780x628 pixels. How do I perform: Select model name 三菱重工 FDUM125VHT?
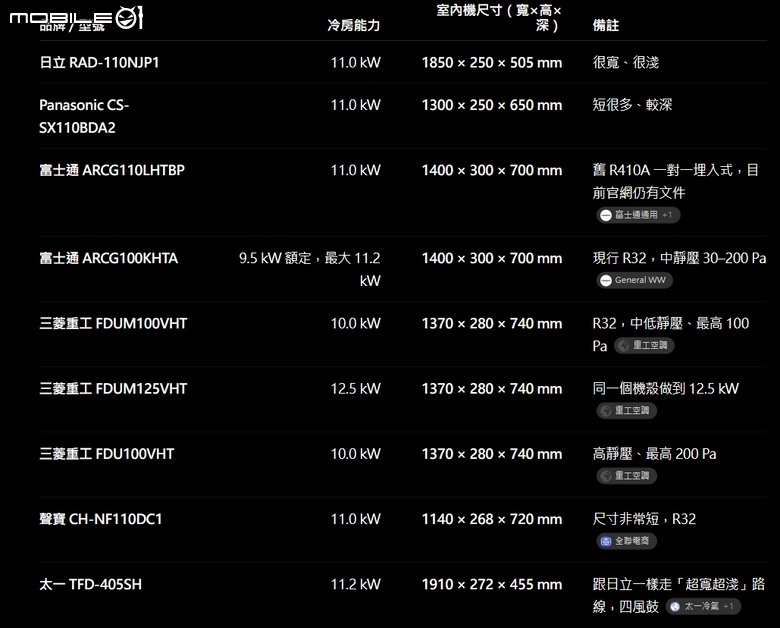pyautogui.click(x=113, y=389)
